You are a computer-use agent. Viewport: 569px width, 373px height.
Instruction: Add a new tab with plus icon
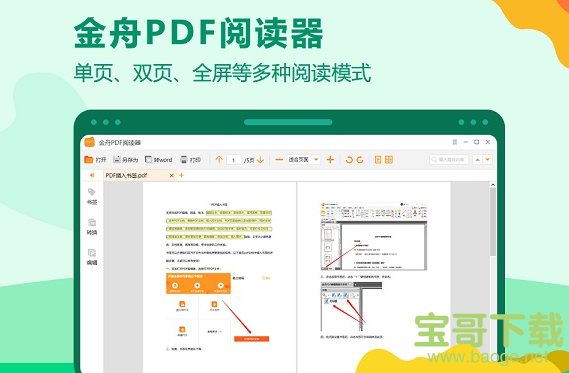(x=181, y=175)
